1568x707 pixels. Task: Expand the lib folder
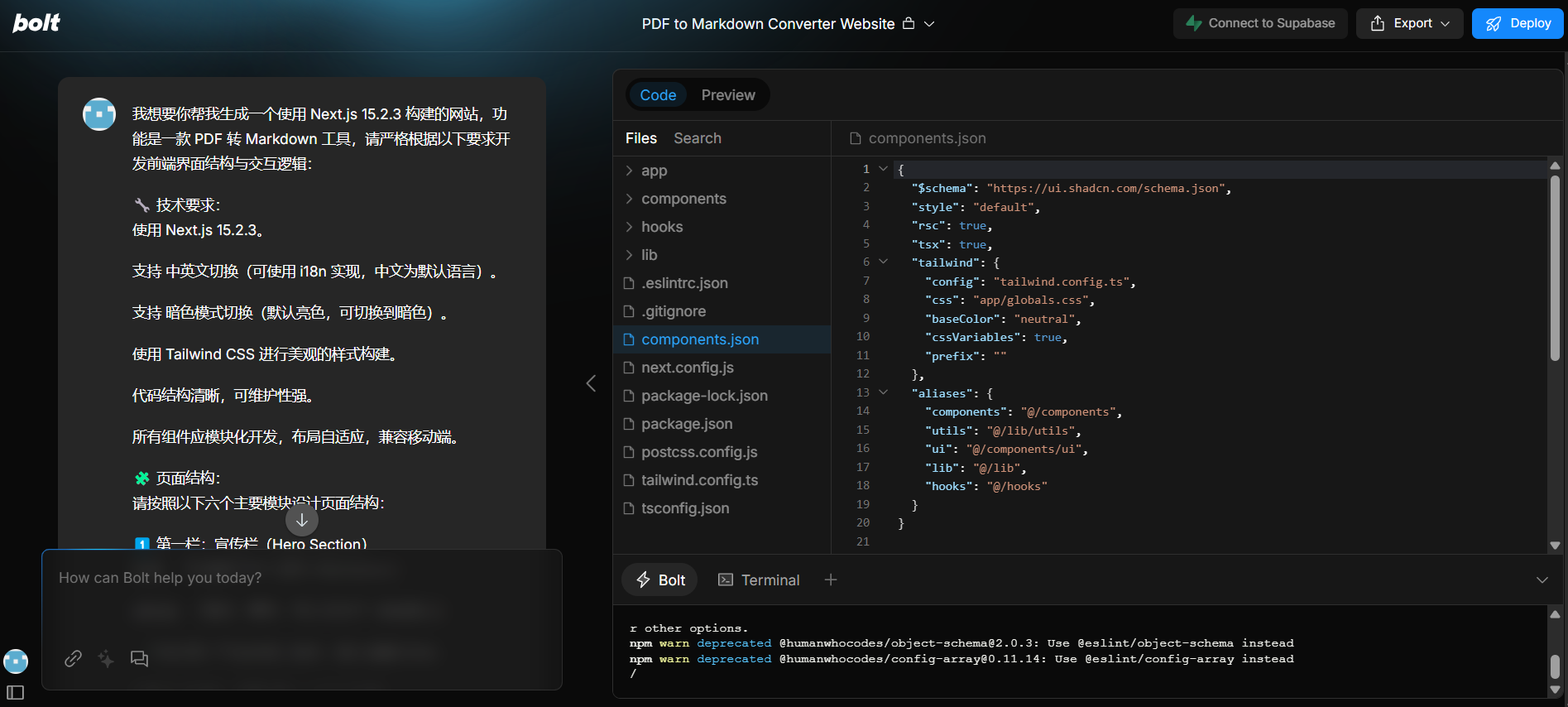pyautogui.click(x=722, y=255)
